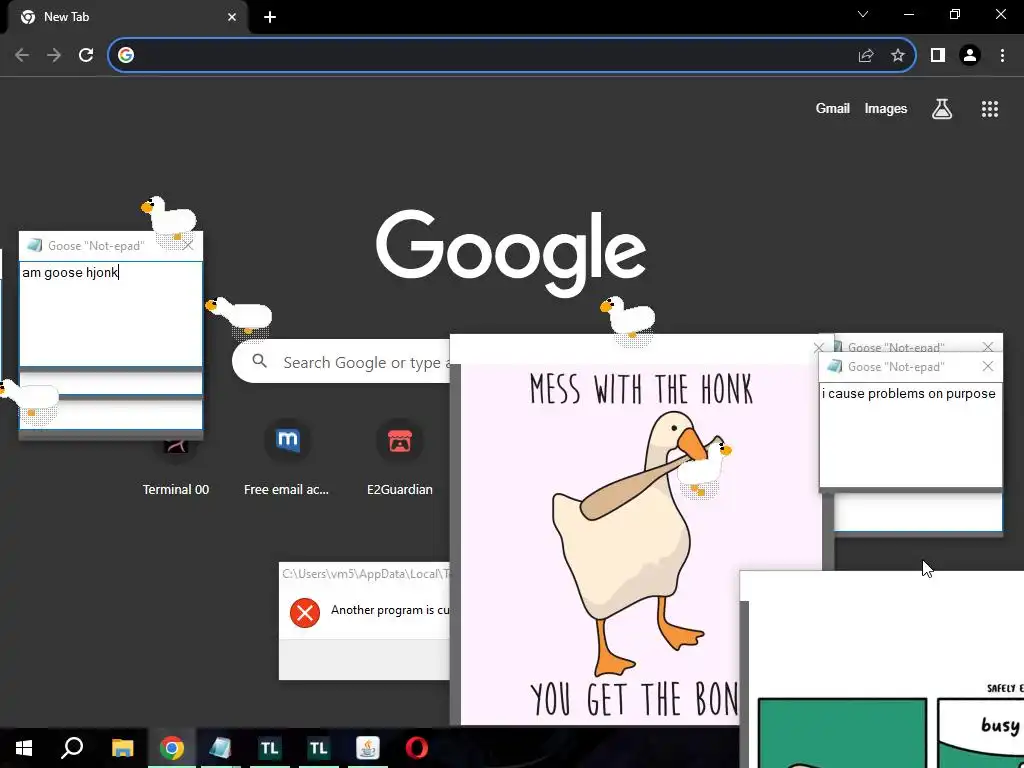Open File Explorer from taskbar
The width and height of the screenshot is (1024, 768).
[122, 748]
